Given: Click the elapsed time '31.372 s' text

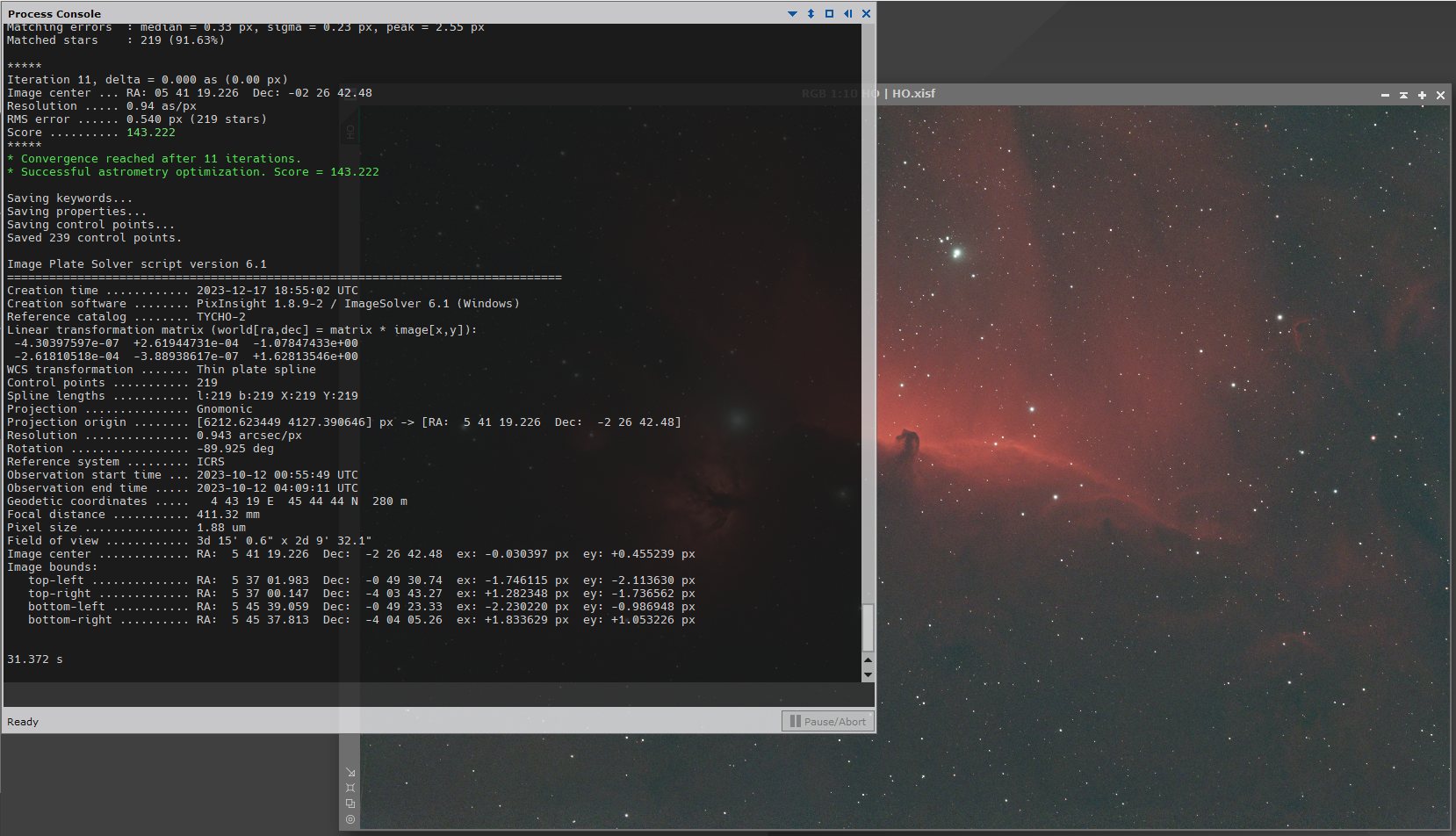Looking at the screenshot, I should coord(35,659).
